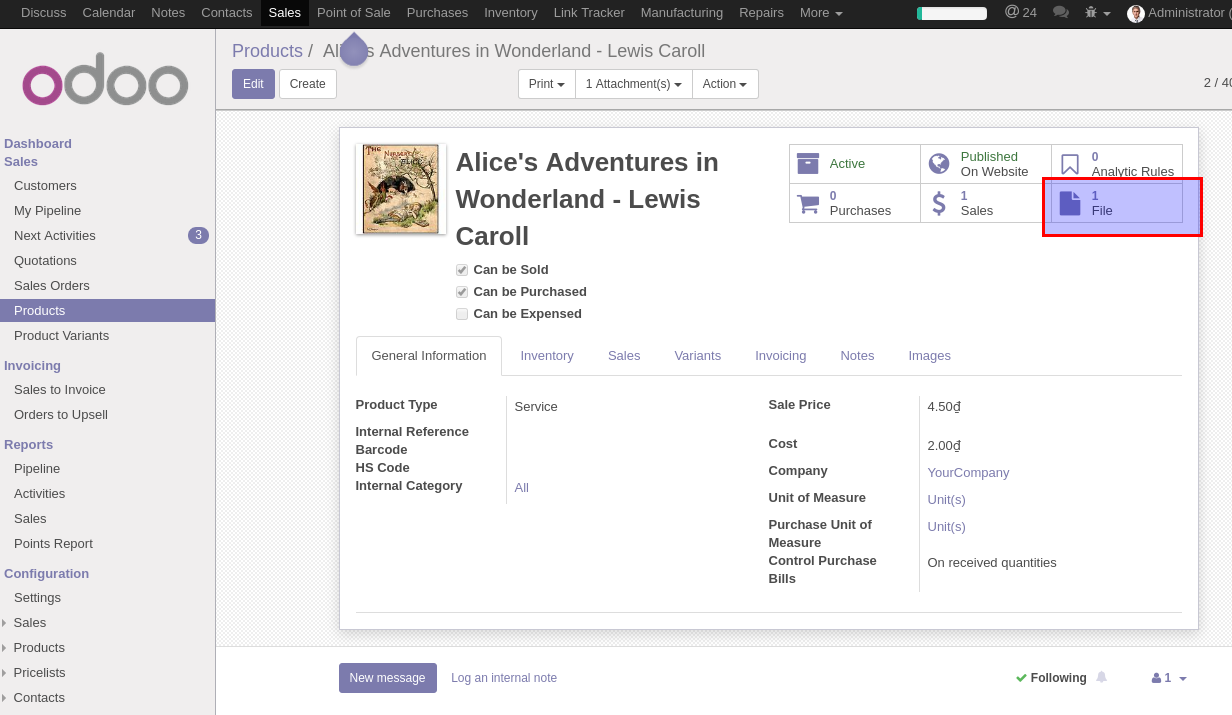The image size is (1232, 715).
Task: Switch to the Invoicing tab
Action: pos(781,356)
